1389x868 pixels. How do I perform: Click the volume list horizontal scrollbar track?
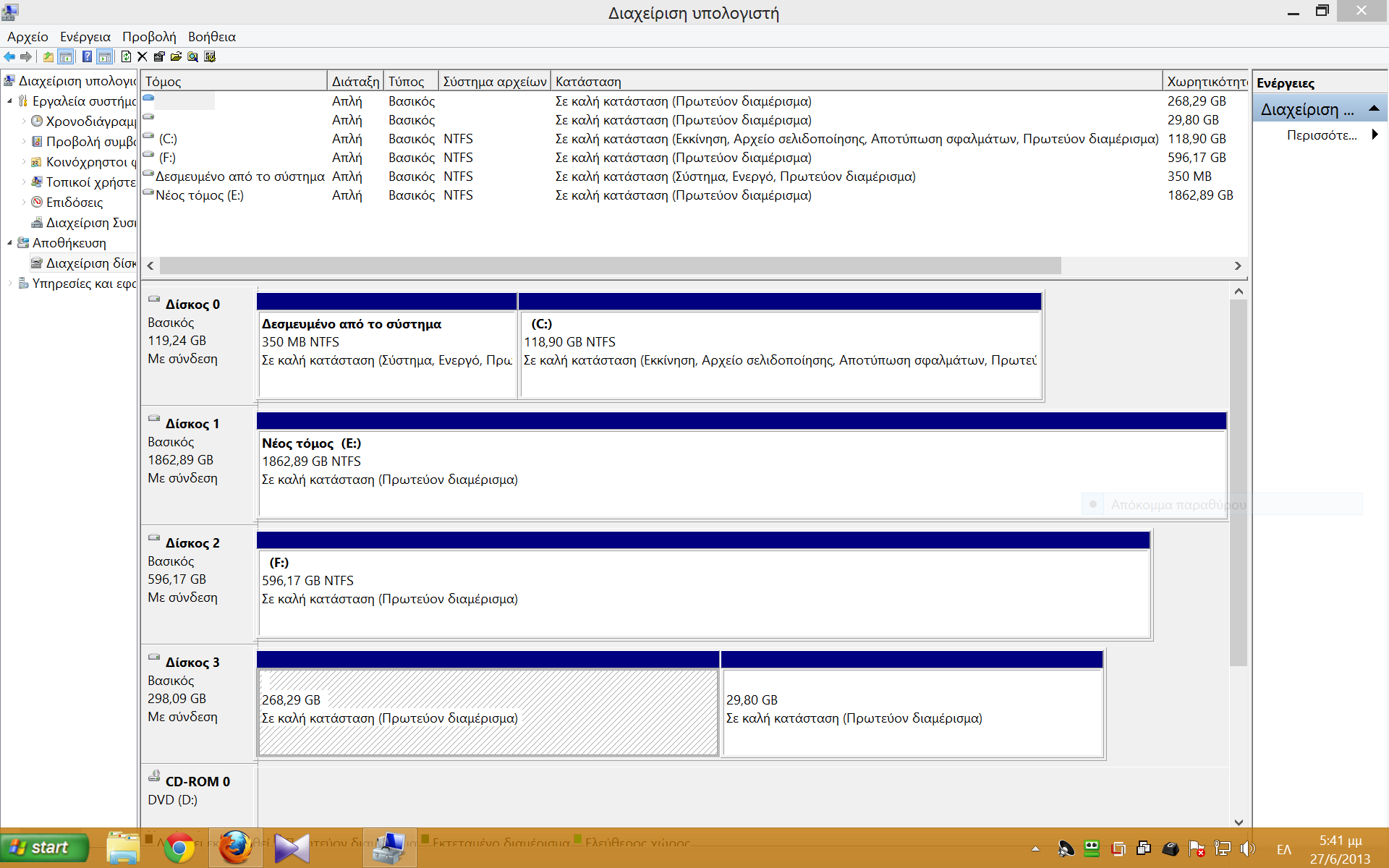(x=1147, y=266)
